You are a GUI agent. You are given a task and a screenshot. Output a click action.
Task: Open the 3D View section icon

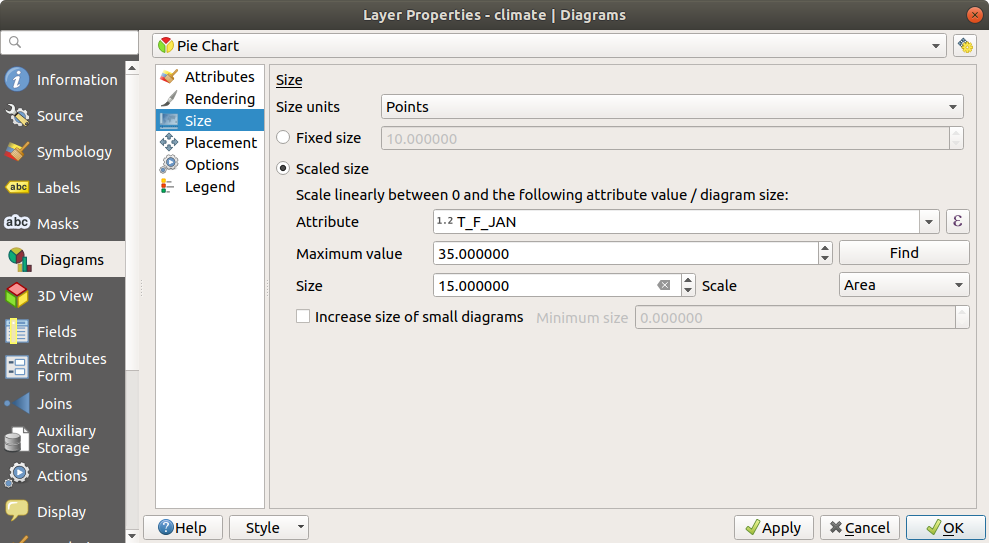point(18,296)
